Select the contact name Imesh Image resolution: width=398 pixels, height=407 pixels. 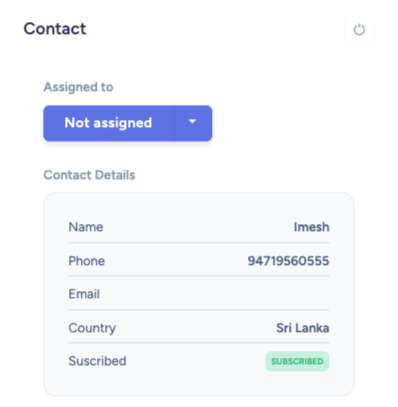click(x=311, y=227)
